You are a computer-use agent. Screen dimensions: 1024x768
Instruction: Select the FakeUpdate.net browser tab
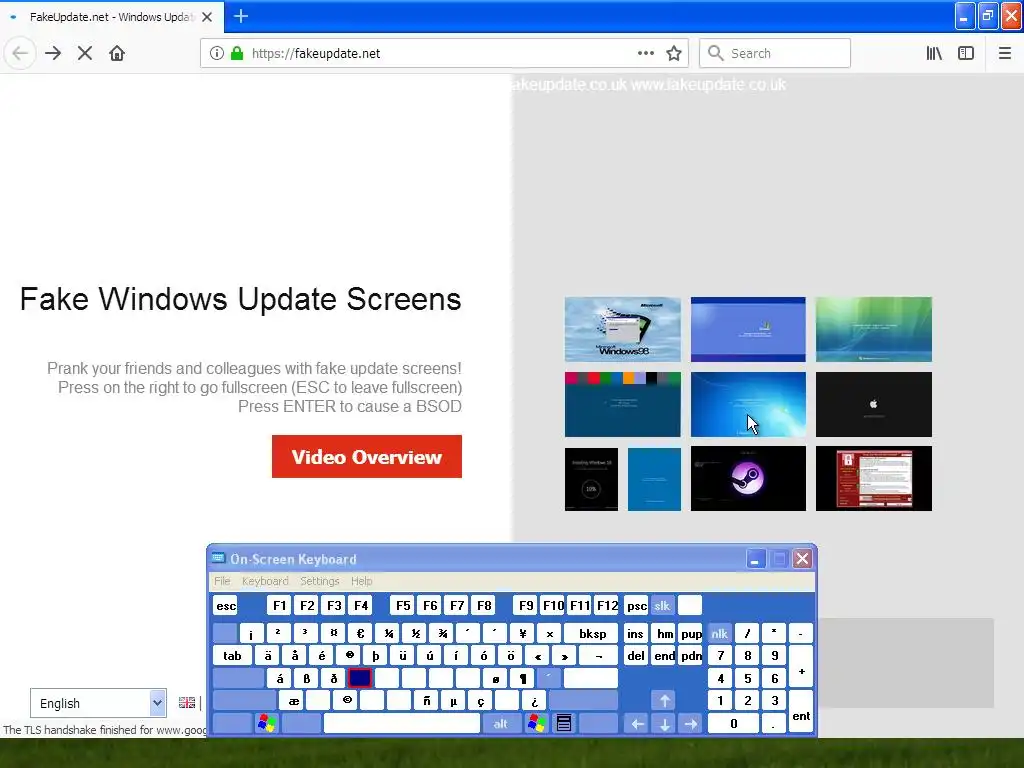coord(112,17)
